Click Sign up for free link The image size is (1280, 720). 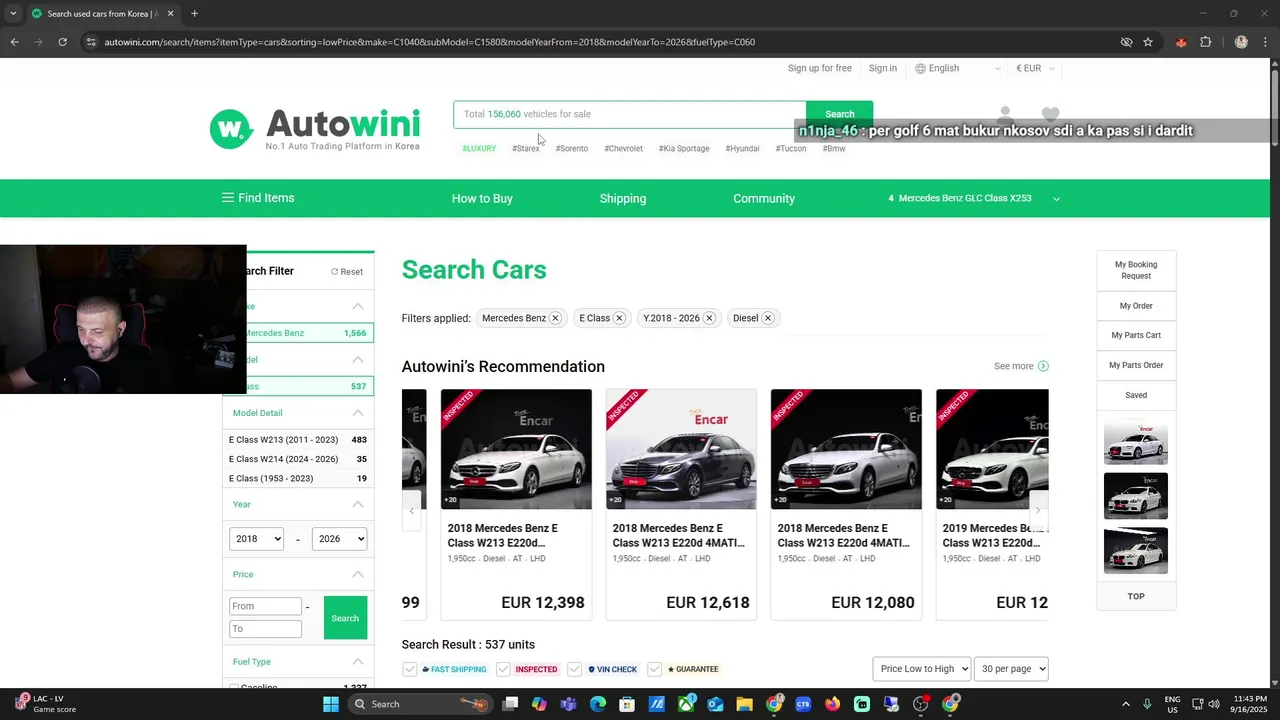tap(820, 68)
